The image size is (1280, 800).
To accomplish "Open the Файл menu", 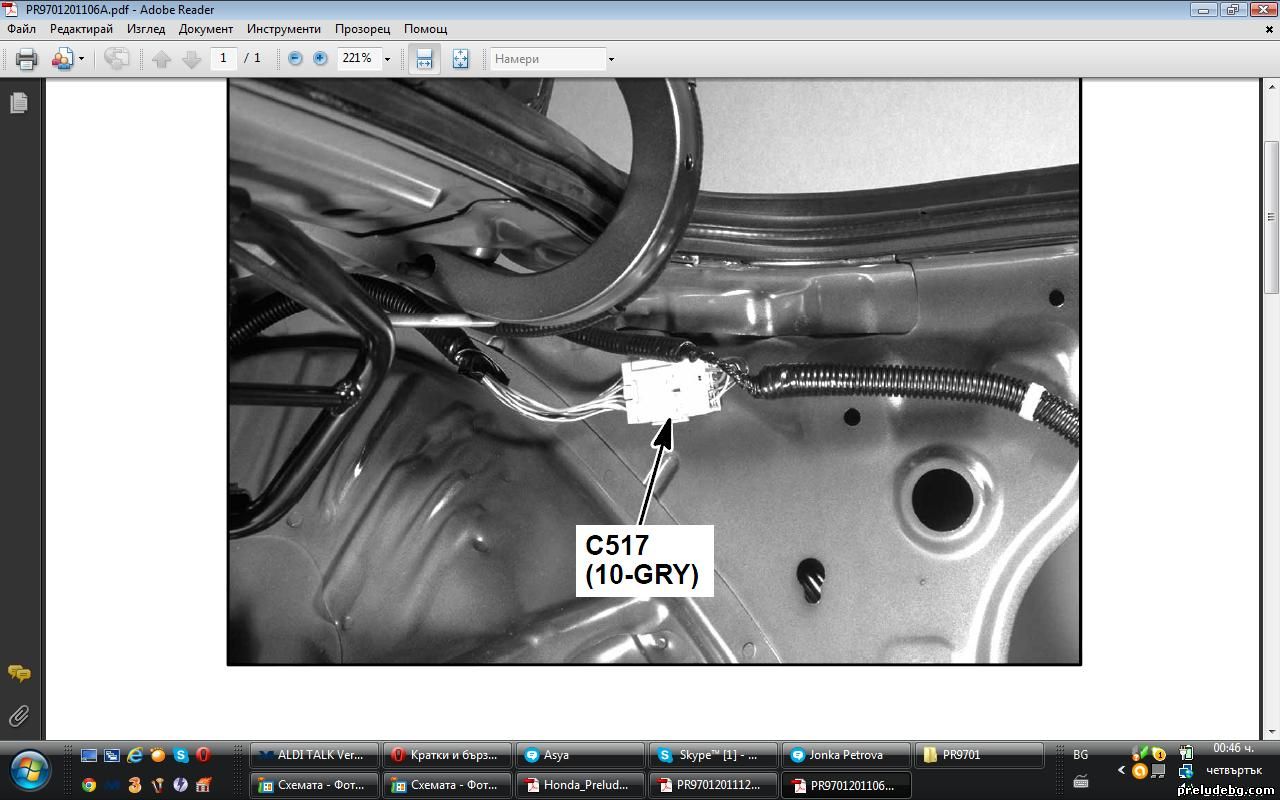I will coord(21,29).
